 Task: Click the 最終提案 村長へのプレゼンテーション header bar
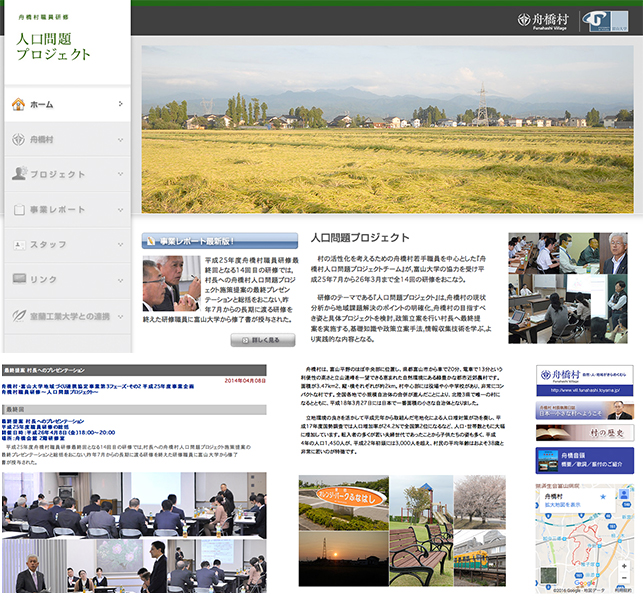[x=134, y=370]
